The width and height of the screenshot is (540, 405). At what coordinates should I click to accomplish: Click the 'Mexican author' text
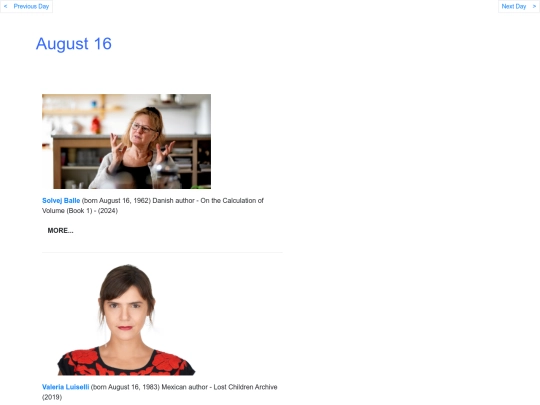[184, 387]
